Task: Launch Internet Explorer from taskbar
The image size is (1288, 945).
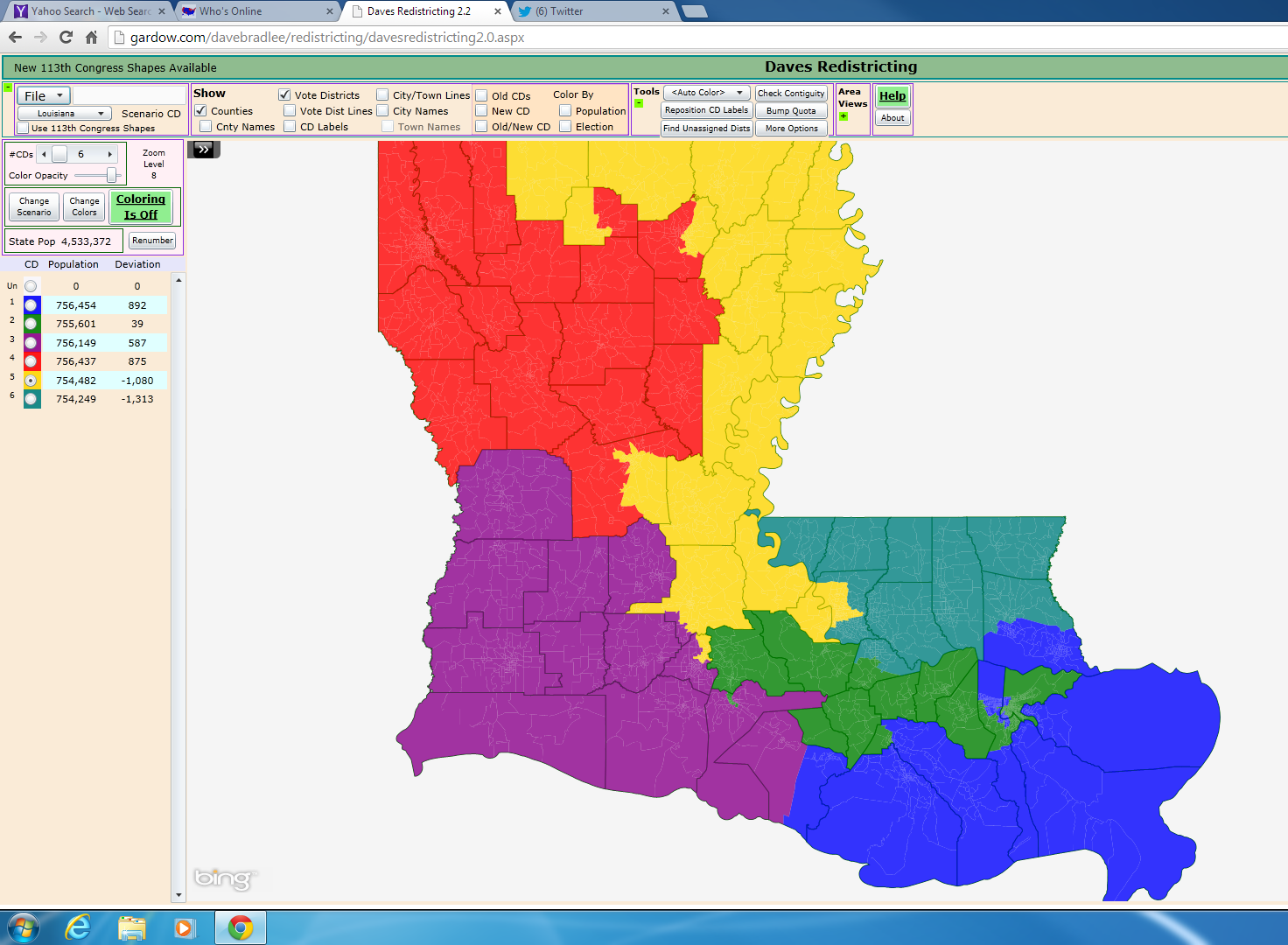Action: pos(78,927)
